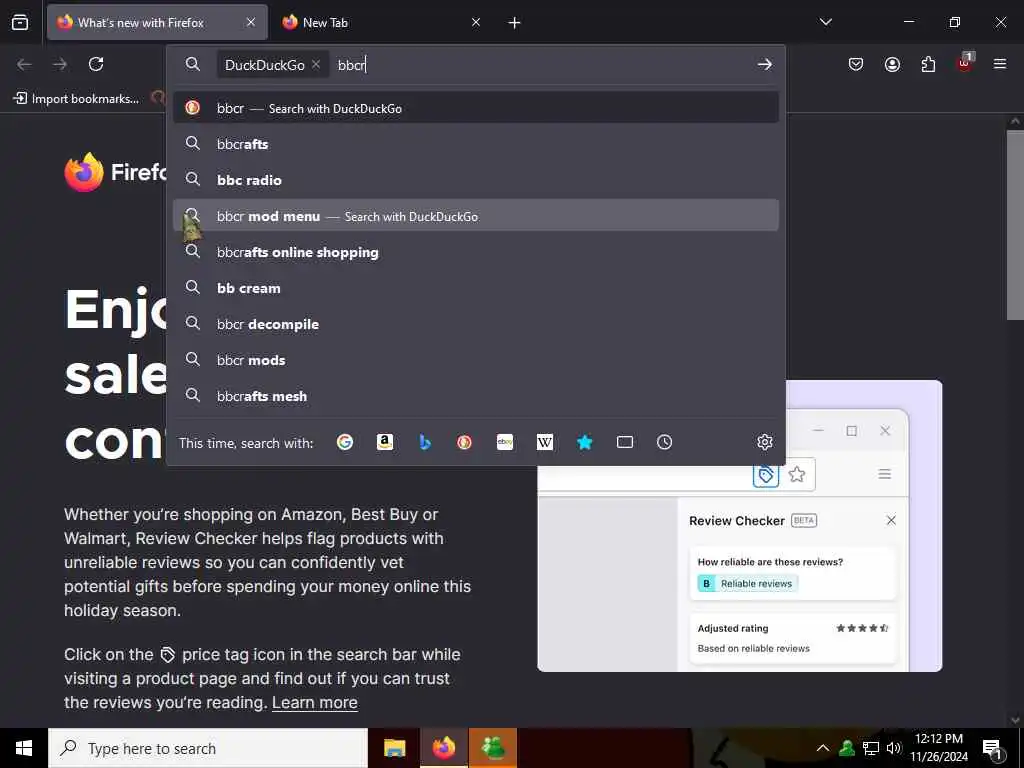Select eBay one-off search icon

coord(505,442)
